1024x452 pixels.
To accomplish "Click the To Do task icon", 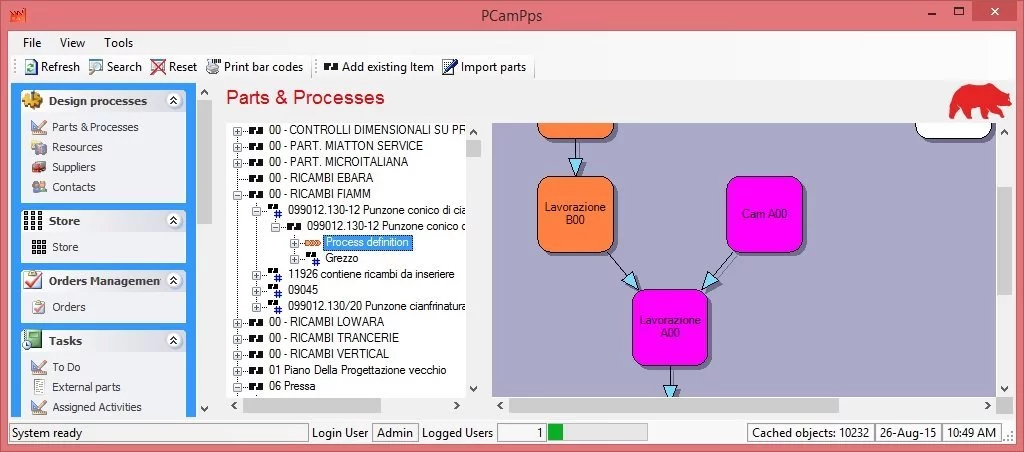I will 39,367.
